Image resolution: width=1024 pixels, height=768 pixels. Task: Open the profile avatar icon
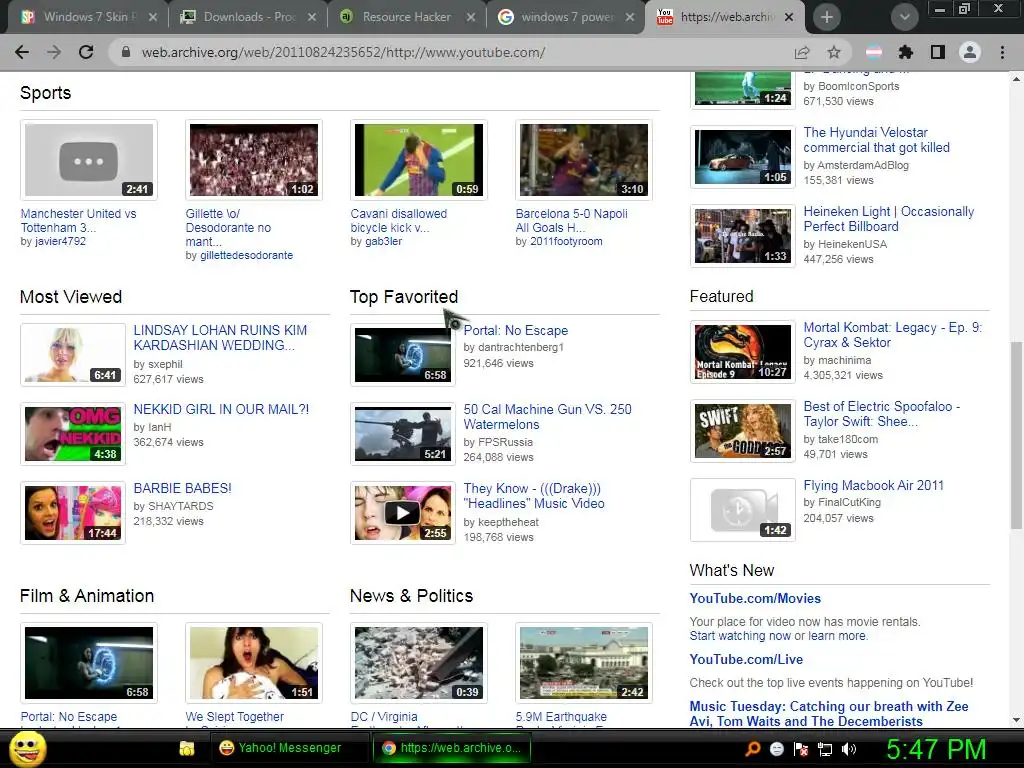pyautogui.click(x=970, y=52)
